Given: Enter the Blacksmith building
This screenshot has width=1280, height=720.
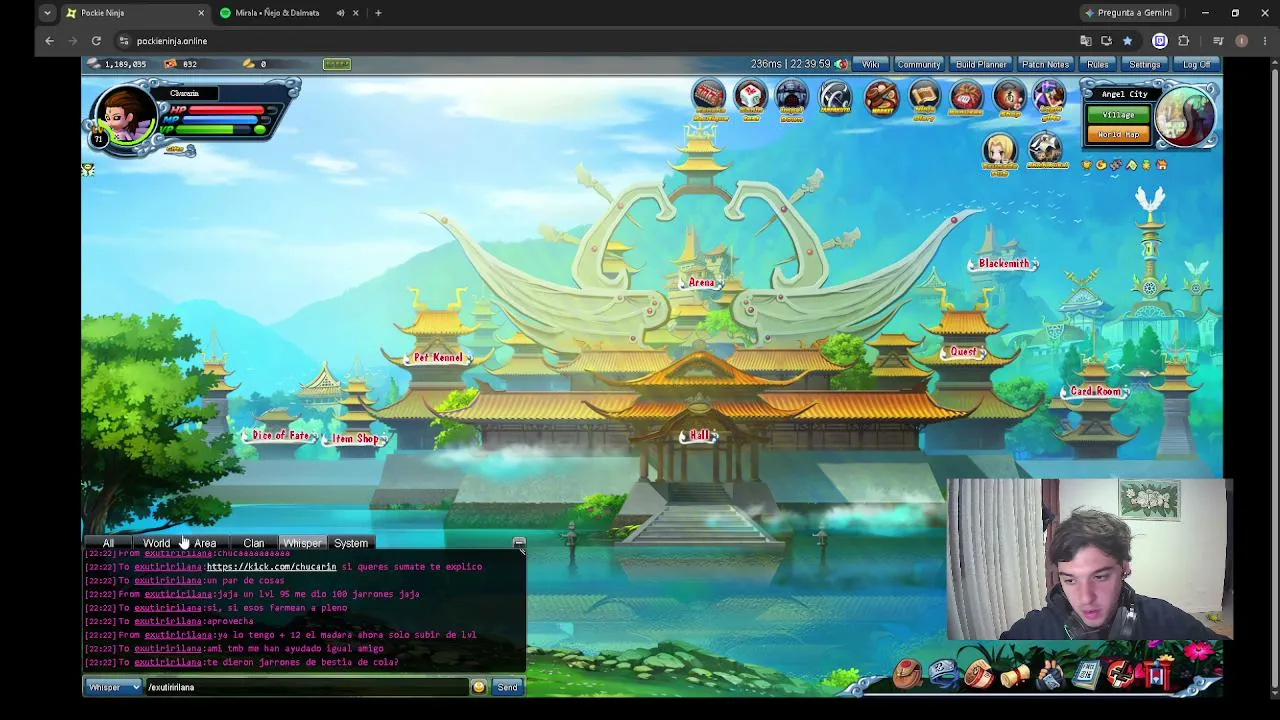Looking at the screenshot, I should [1004, 264].
